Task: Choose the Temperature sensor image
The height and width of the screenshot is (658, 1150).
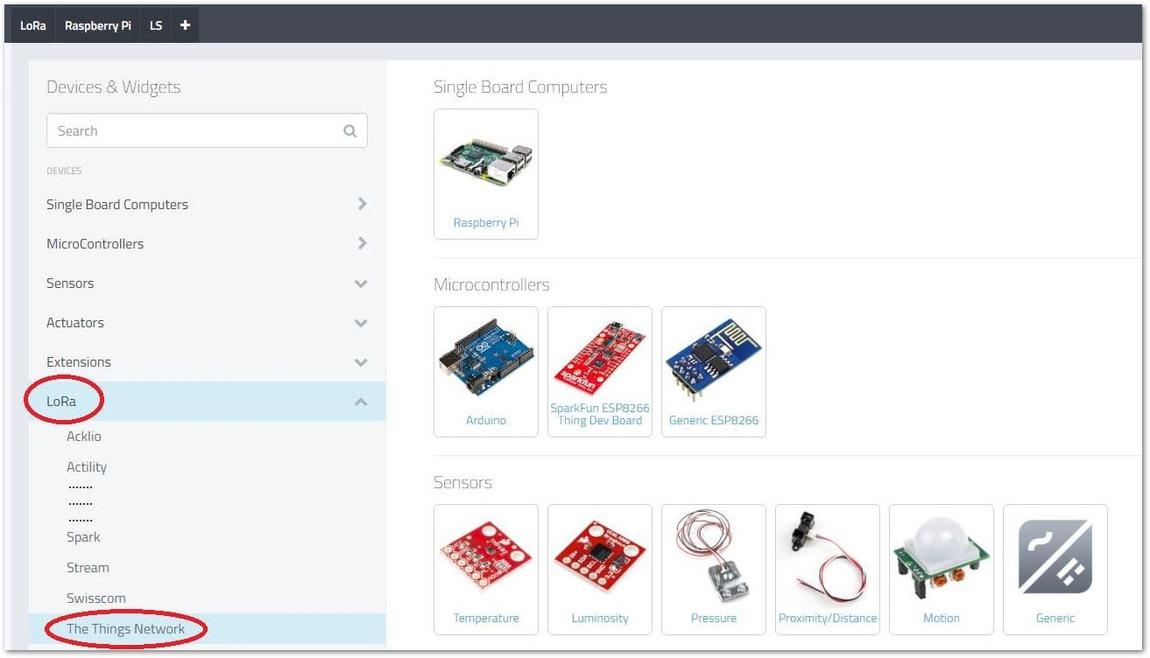Action: coord(486,555)
